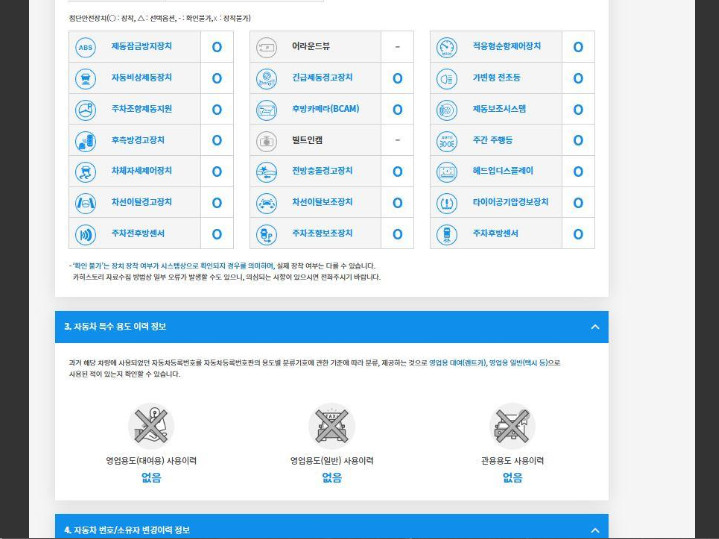This screenshot has height=539, width=719.
Task: Click the 차선이탈경고장치 icon
Action: (x=85, y=203)
